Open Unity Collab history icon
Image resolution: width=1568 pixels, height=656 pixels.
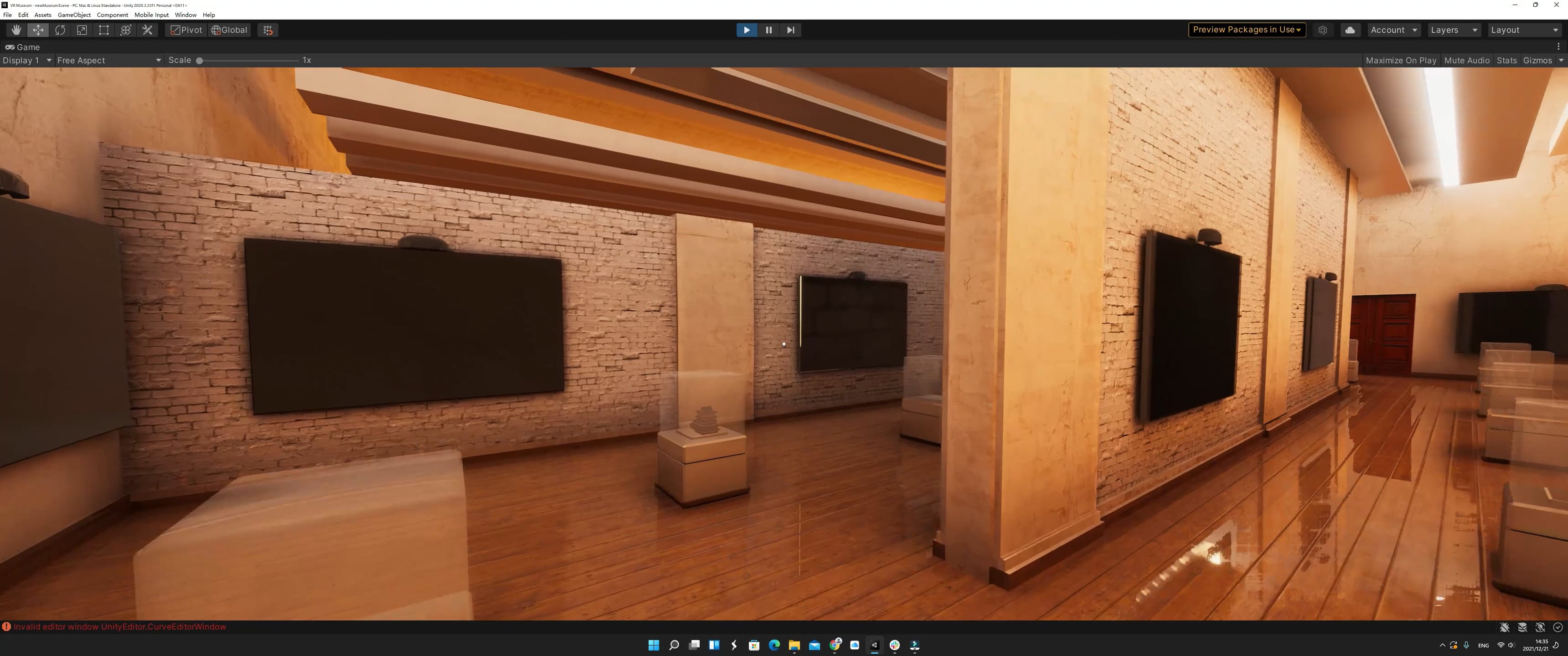(x=1323, y=30)
